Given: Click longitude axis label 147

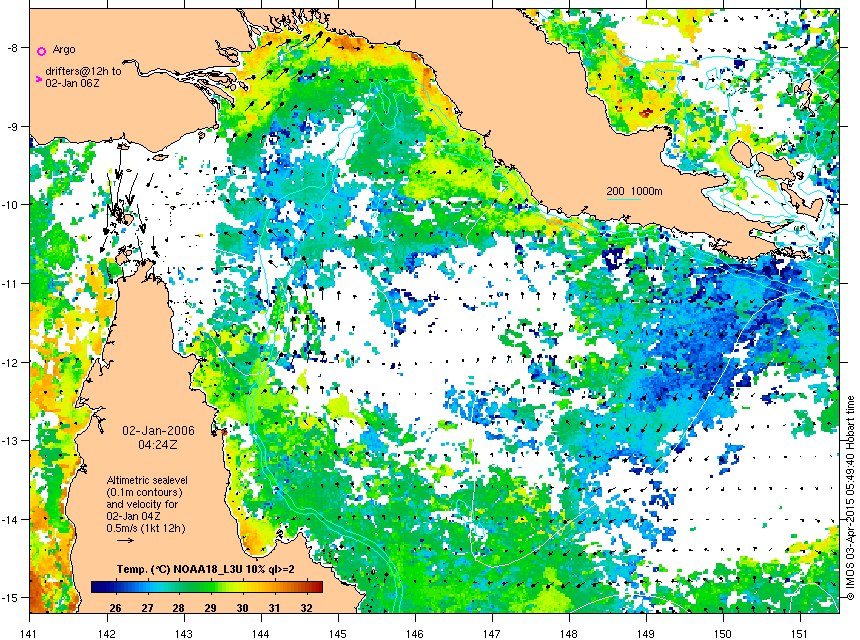Looking at the screenshot, I should [492, 634].
